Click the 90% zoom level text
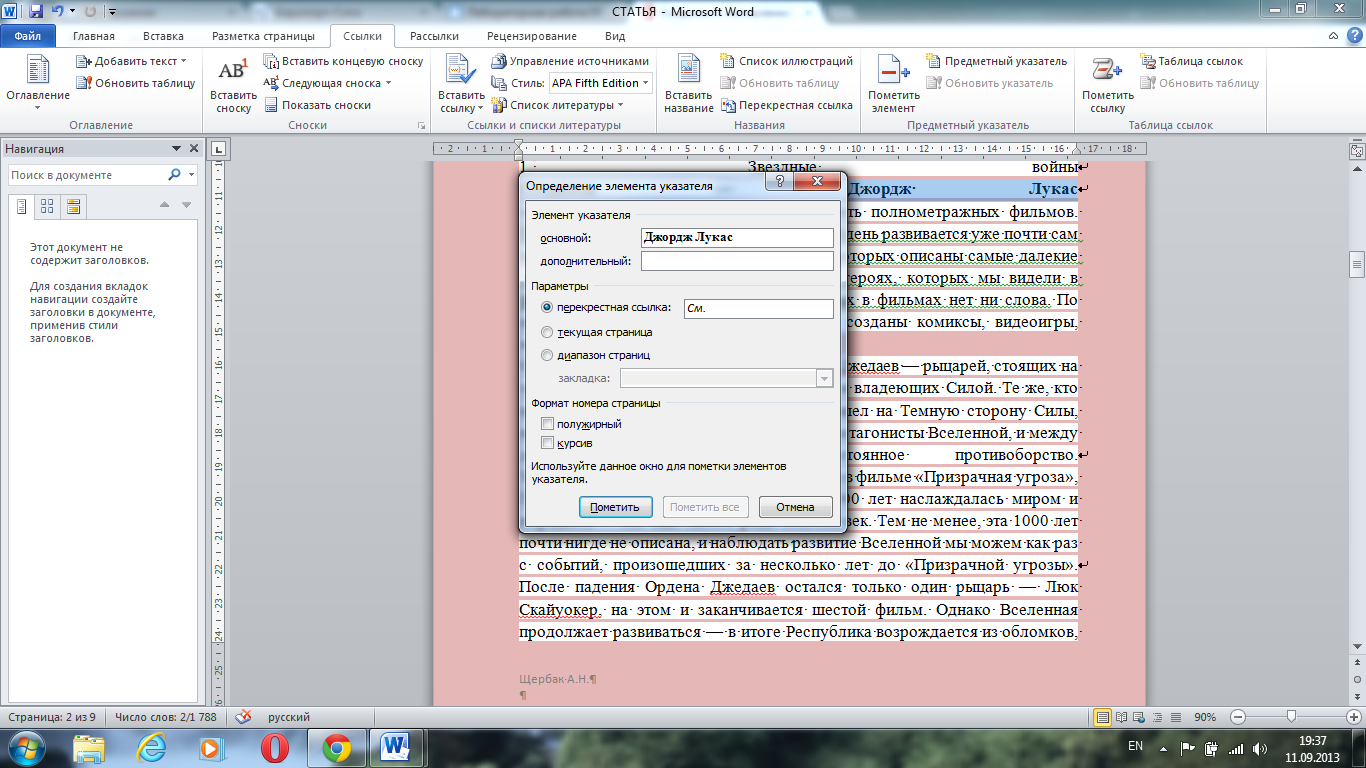This screenshot has width=1366, height=768. pos(1205,717)
